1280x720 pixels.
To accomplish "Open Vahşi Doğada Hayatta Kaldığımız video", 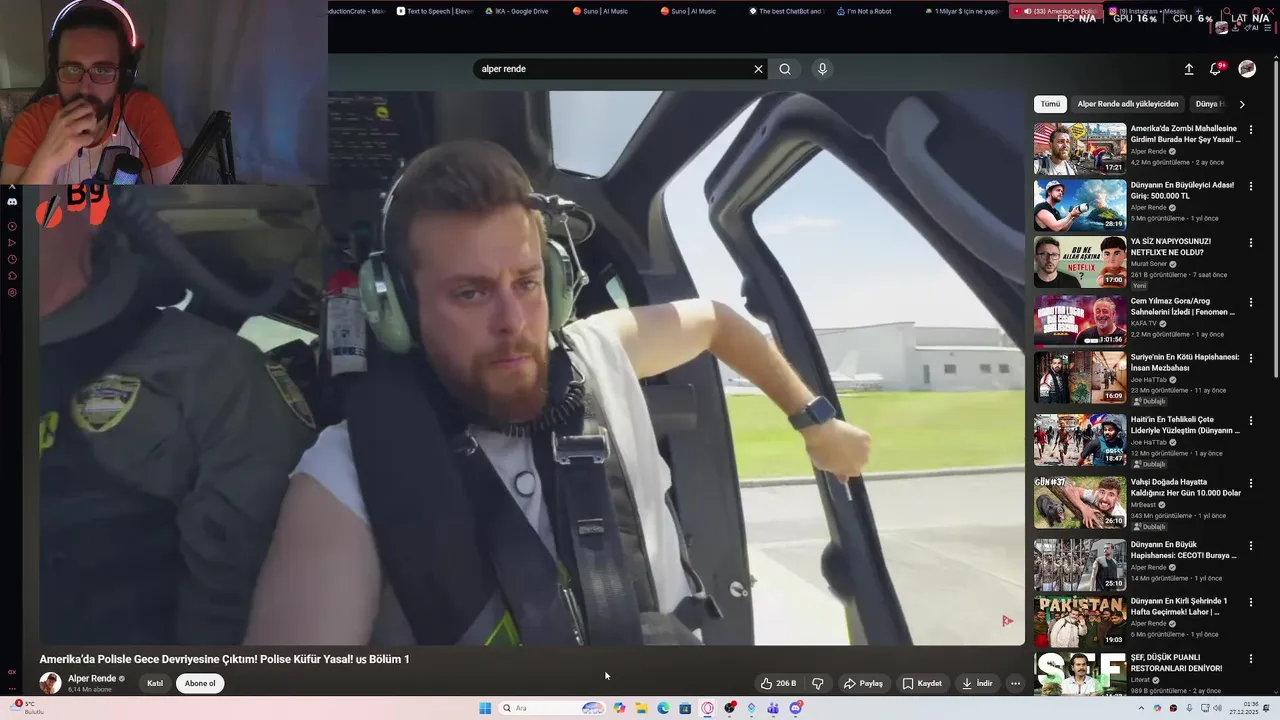I will [1080, 502].
